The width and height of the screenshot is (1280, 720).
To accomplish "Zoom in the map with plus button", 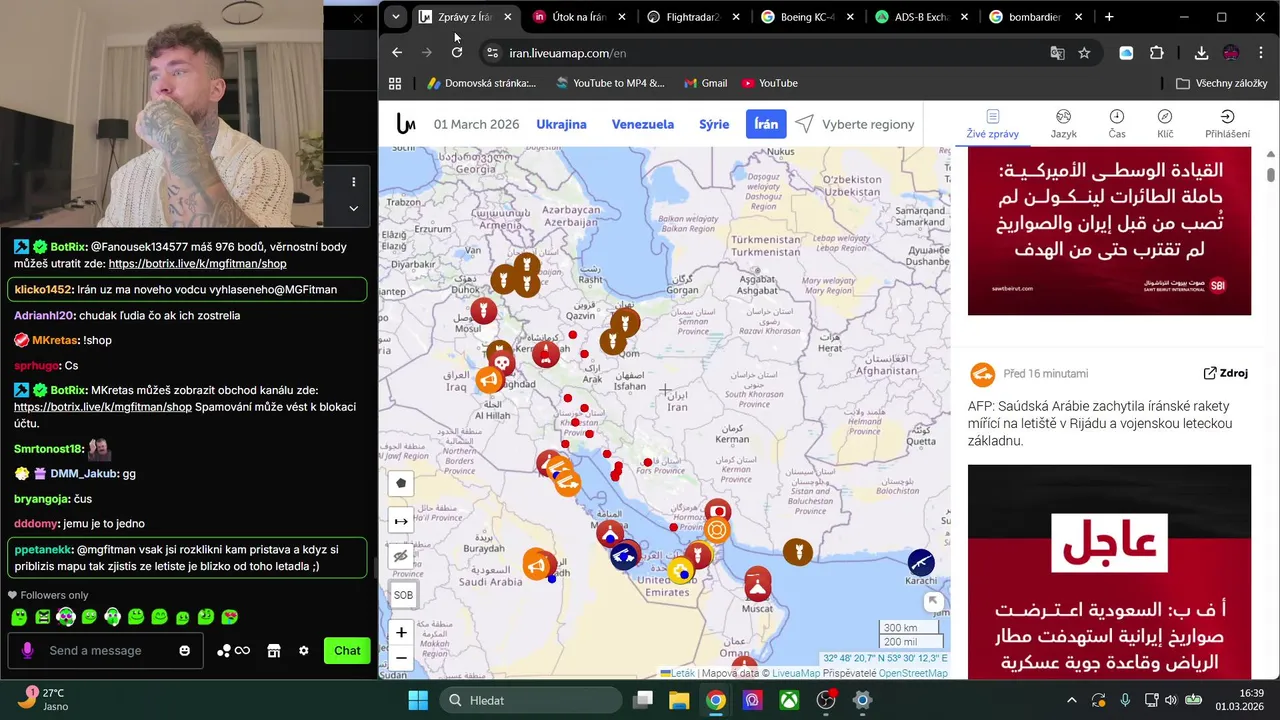I will tap(401, 632).
